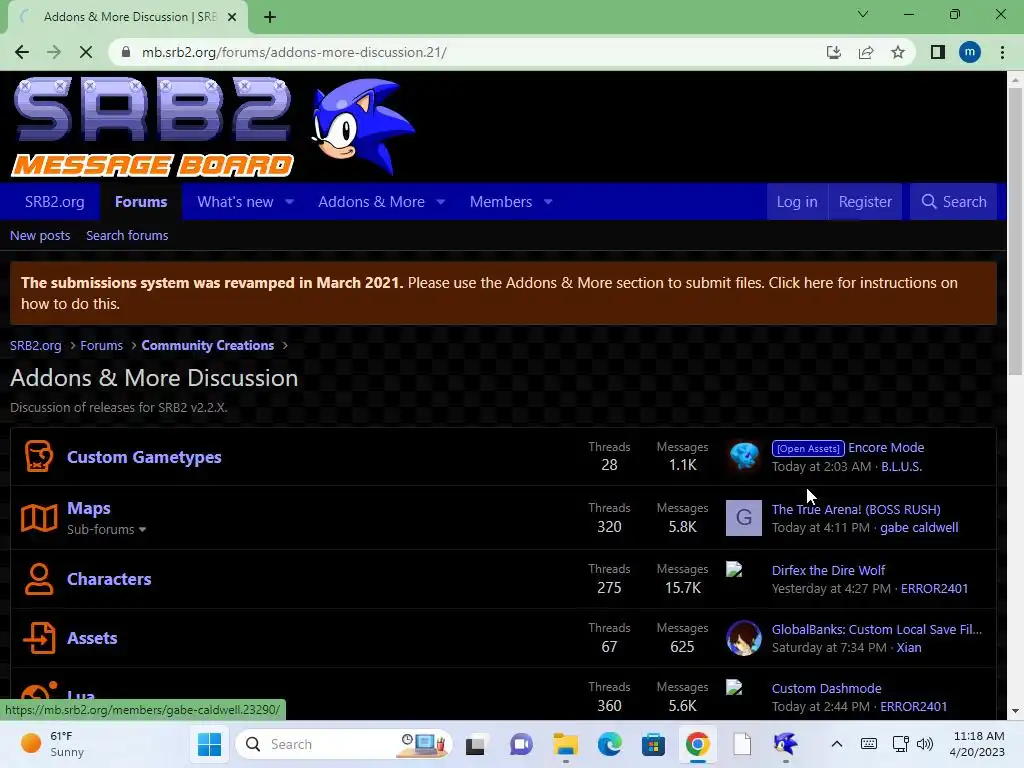
Task: Open Microsoft Store from the taskbar
Action: (x=653, y=744)
